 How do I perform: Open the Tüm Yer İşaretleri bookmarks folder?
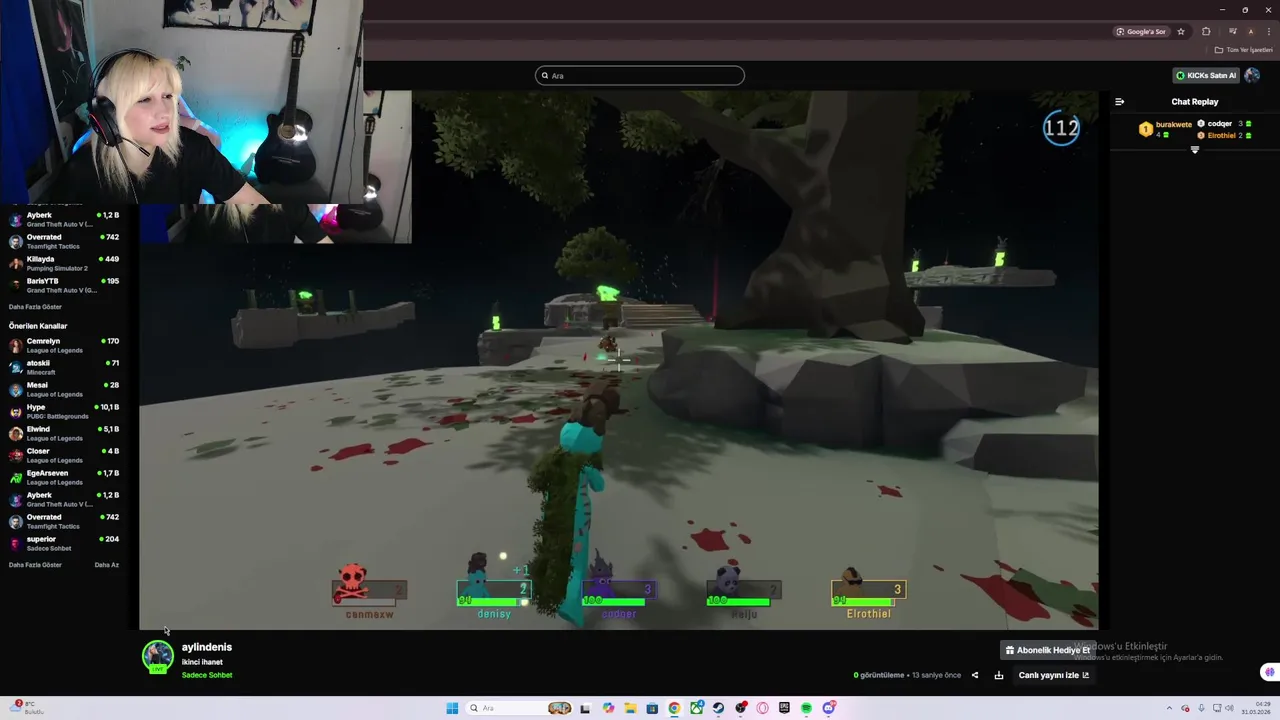click(1244, 50)
